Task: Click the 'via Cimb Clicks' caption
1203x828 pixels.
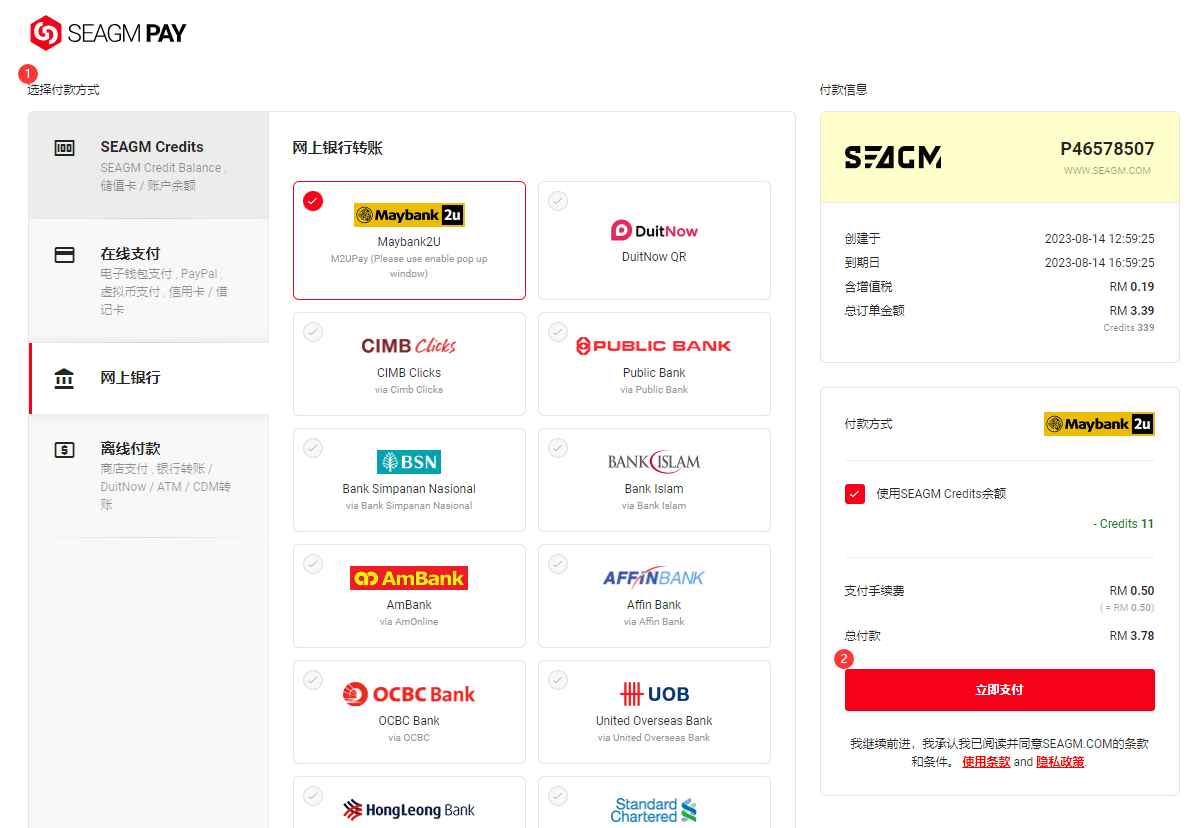Action: (x=409, y=390)
